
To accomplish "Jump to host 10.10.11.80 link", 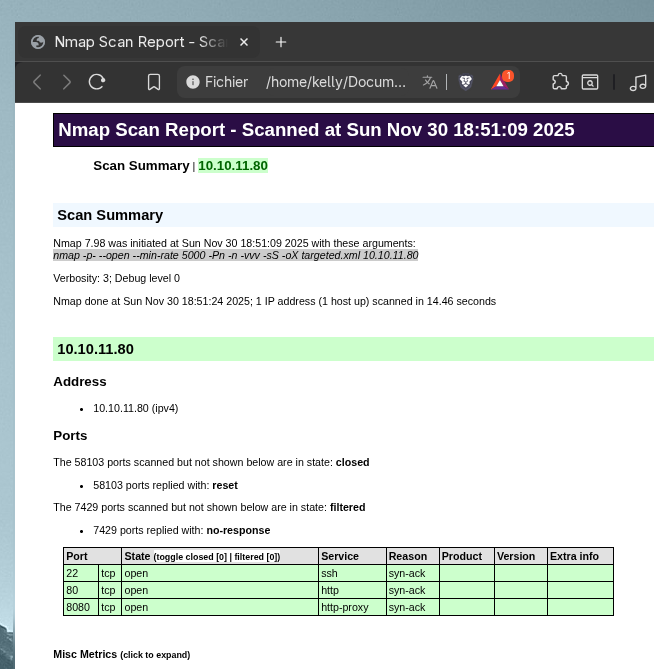I will [233, 166].
